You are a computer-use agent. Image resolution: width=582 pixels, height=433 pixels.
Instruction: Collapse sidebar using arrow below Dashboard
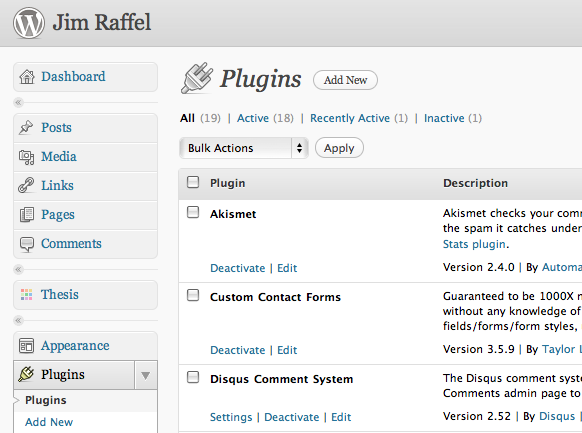coord(18,102)
